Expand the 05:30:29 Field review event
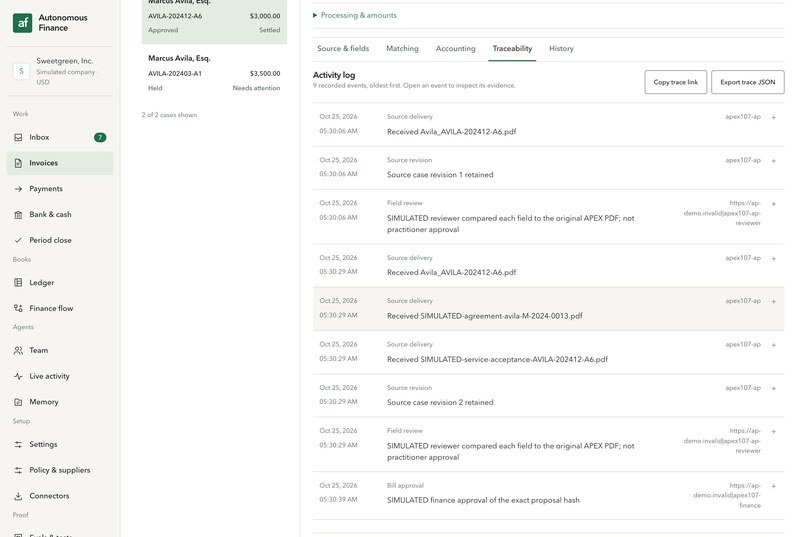 tap(774, 432)
